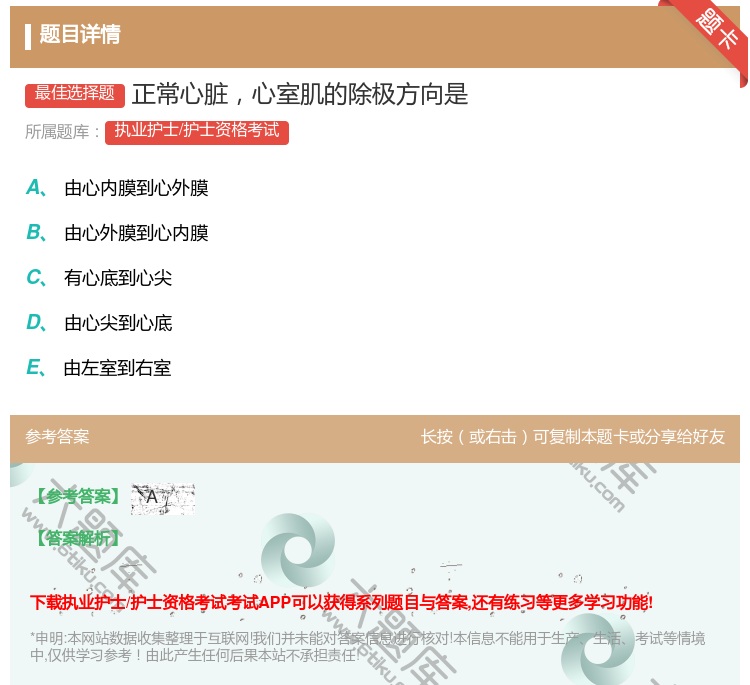Select option A 由心内膜到心外膜
This screenshot has width=750, height=685.
coord(117,188)
